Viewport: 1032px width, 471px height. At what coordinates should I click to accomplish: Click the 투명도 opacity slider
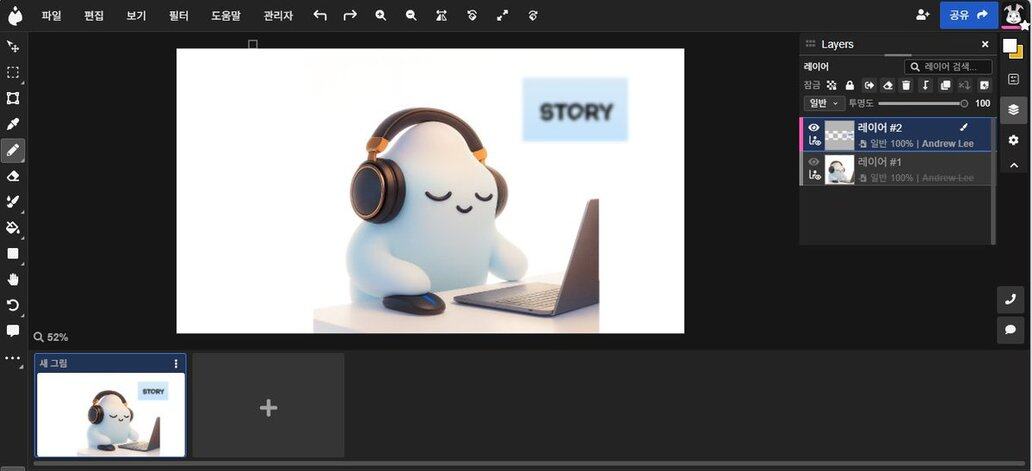(920, 103)
